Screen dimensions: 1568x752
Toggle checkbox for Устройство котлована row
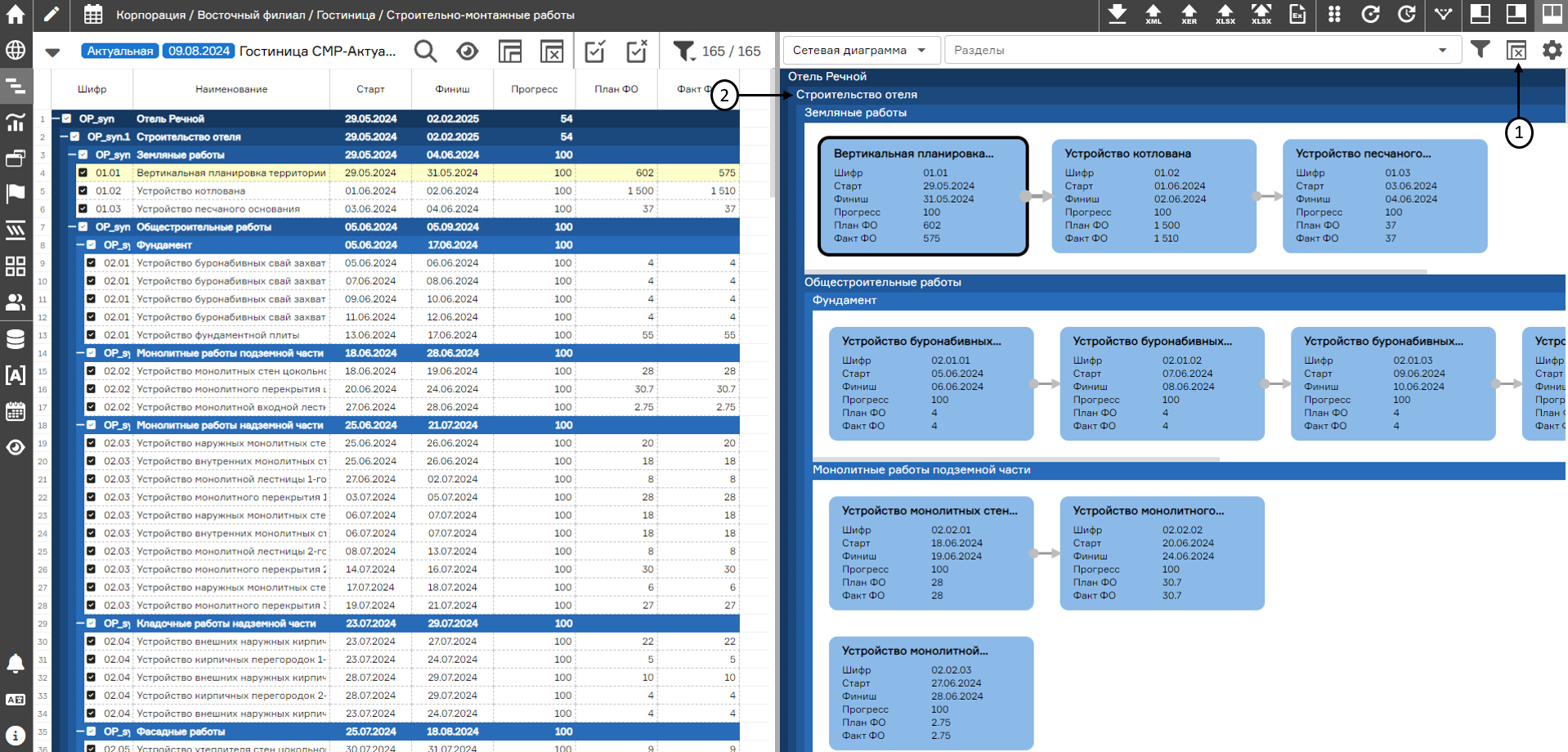tap(83, 190)
